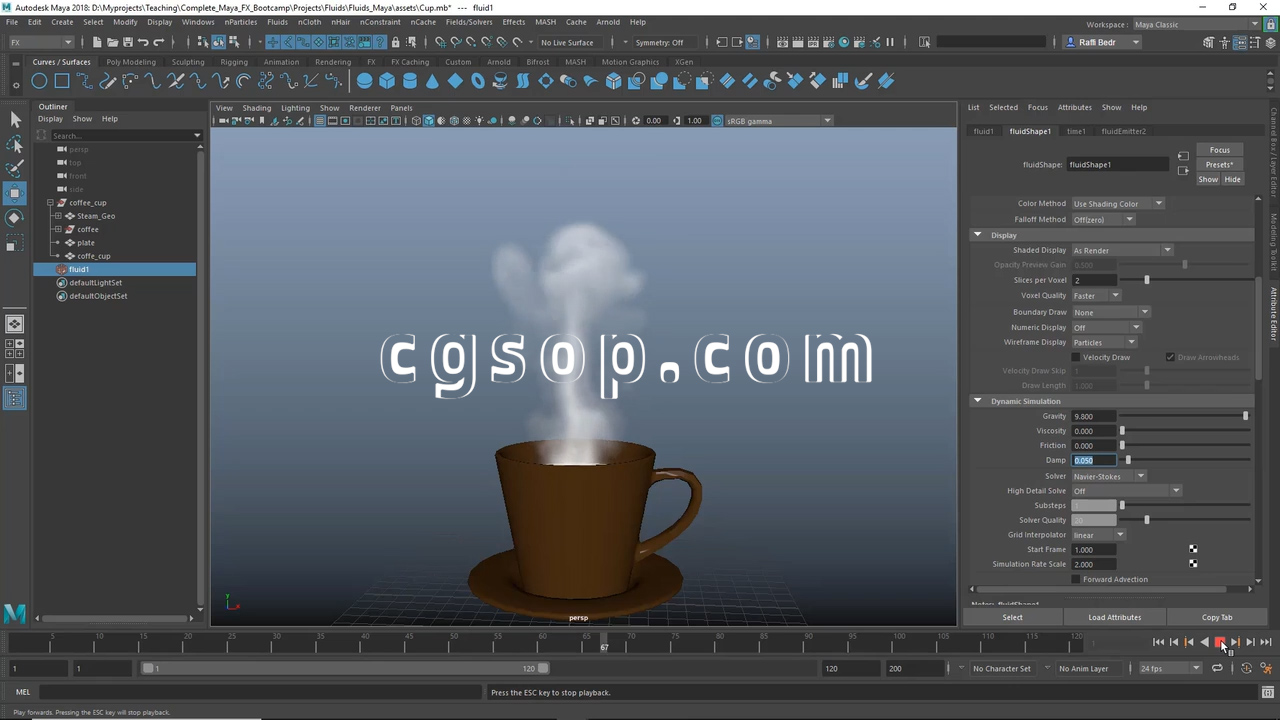Create a polygon cube from the shelf
The height and width of the screenshot is (720, 1280).
[x=387, y=81]
